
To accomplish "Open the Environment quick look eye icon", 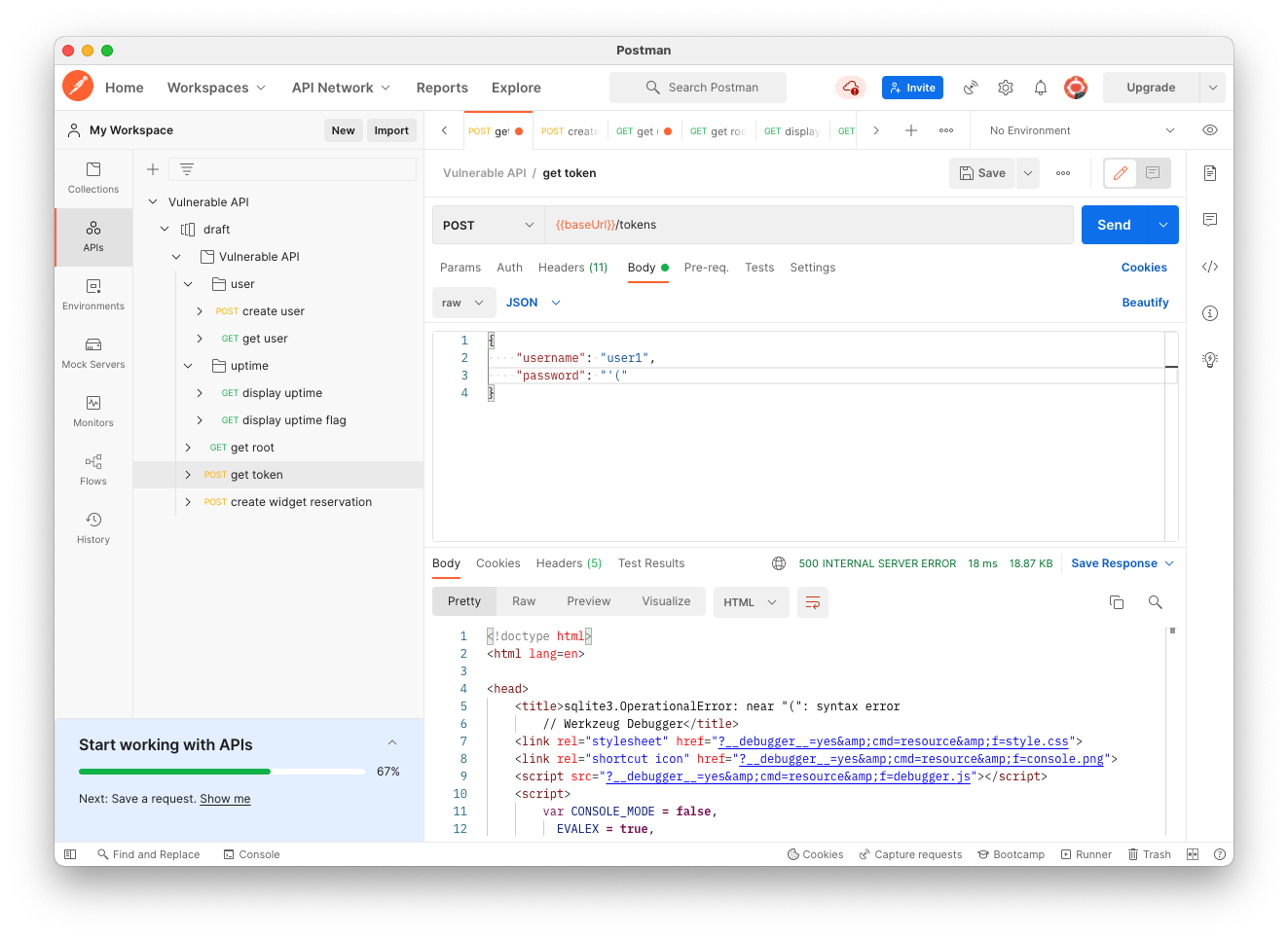I will (x=1210, y=130).
